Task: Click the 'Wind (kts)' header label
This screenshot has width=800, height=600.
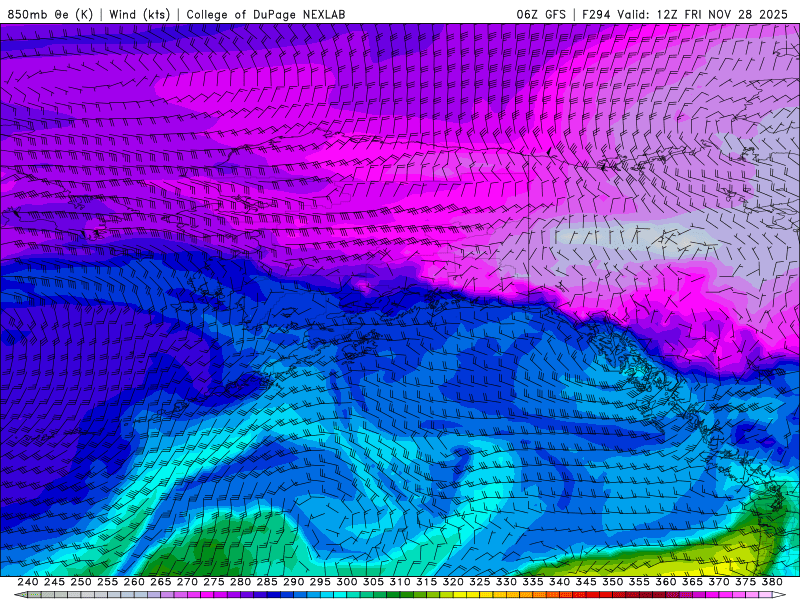Action: click(139, 14)
